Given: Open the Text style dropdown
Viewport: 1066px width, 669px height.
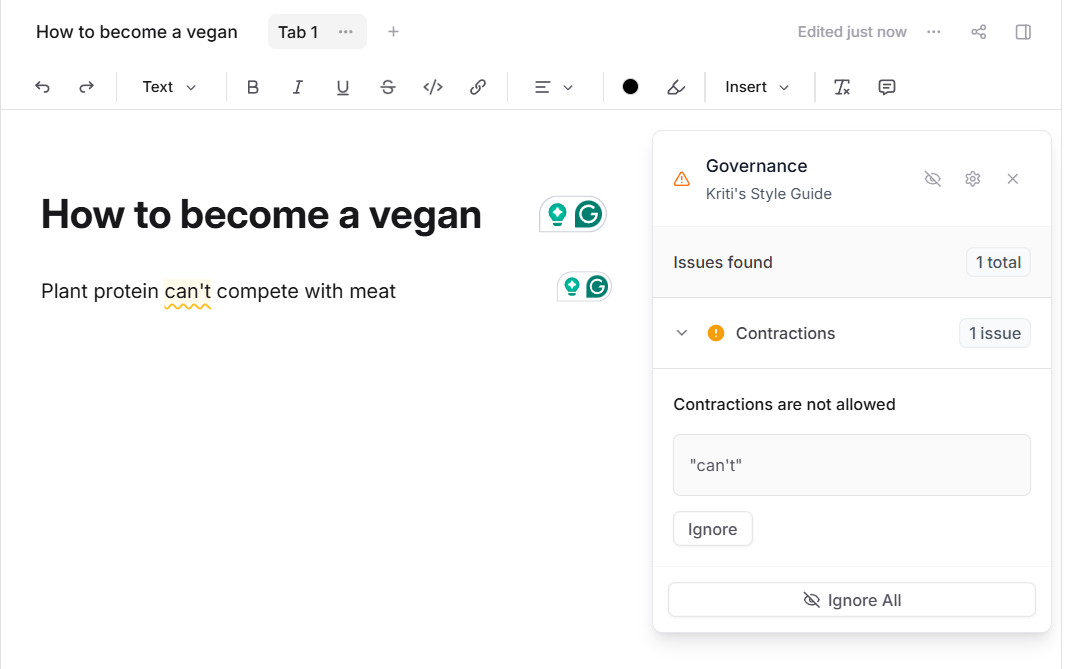Looking at the screenshot, I should point(169,87).
